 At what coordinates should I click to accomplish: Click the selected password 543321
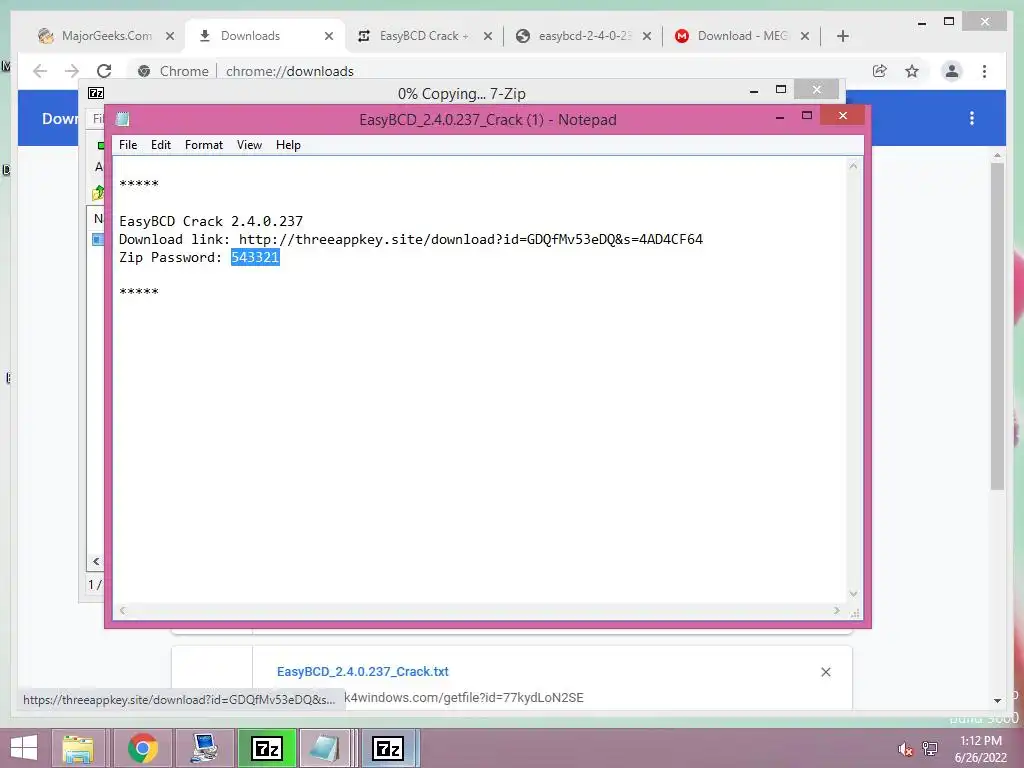point(255,257)
